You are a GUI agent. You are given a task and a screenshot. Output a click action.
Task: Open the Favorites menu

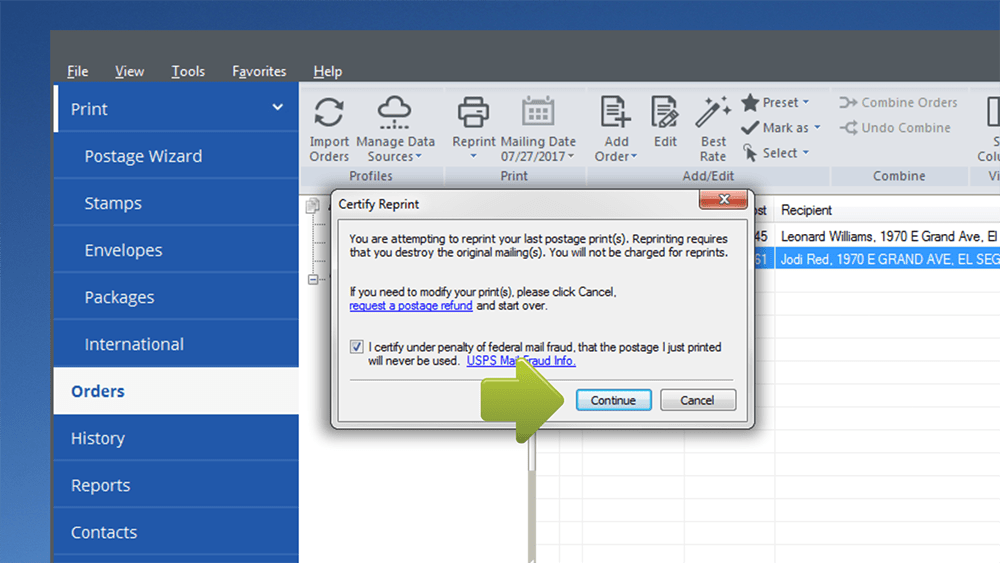click(x=259, y=71)
